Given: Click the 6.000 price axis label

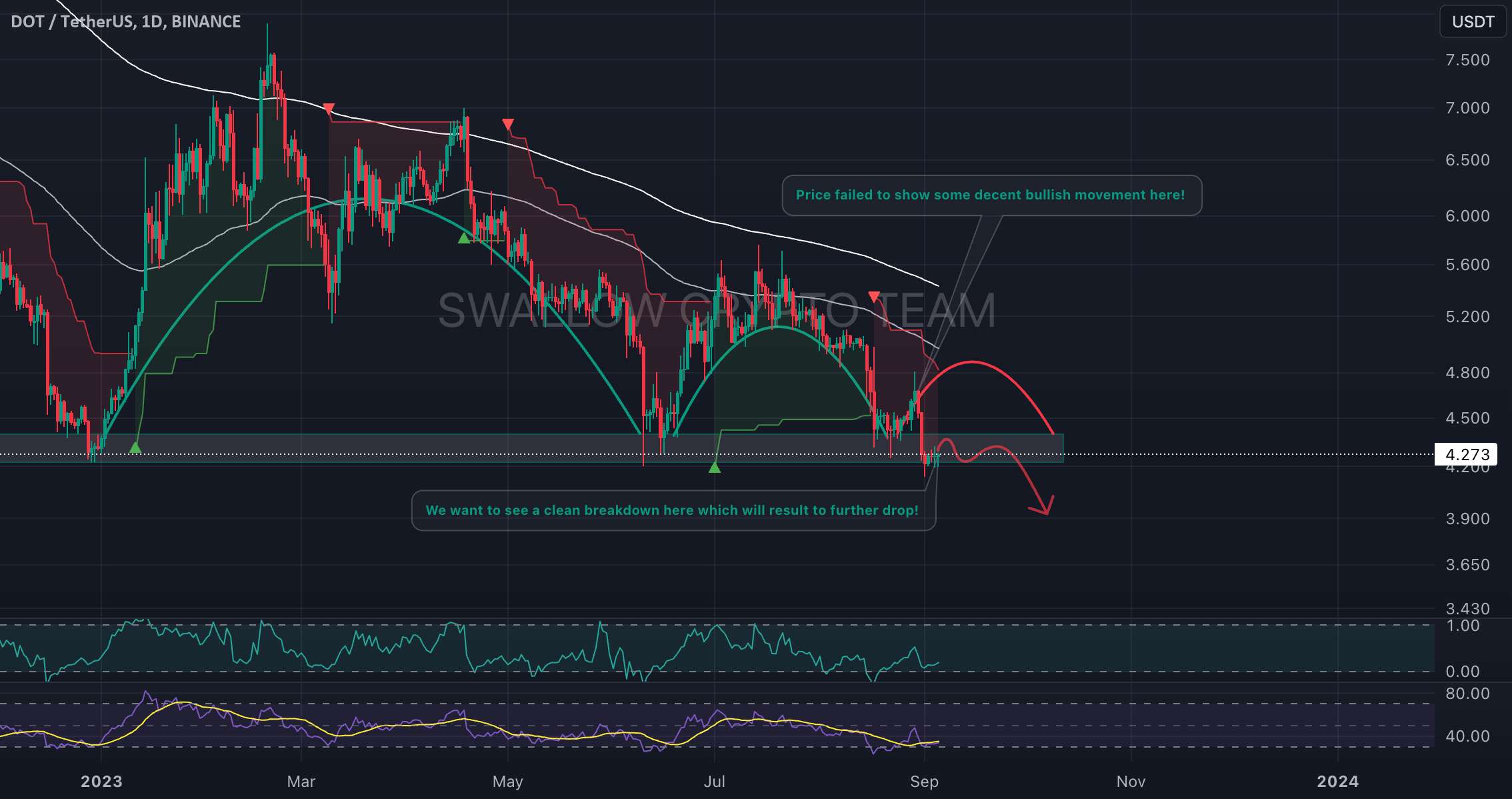Looking at the screenshot, I should pos(1467,216).
